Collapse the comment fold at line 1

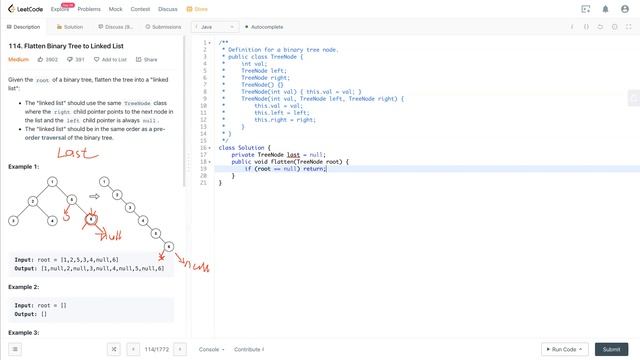click(210, 43)
